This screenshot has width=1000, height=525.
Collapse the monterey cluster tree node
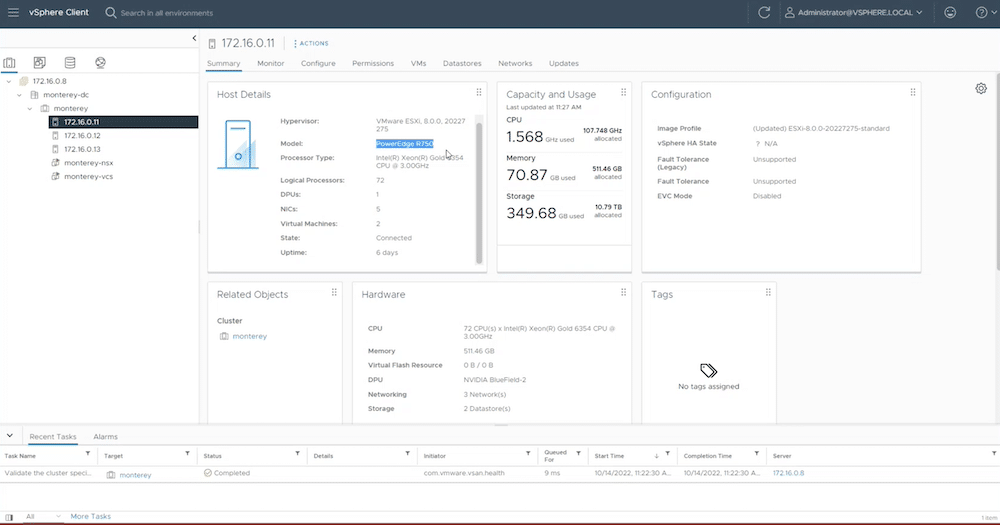click(x=29, y=108)
